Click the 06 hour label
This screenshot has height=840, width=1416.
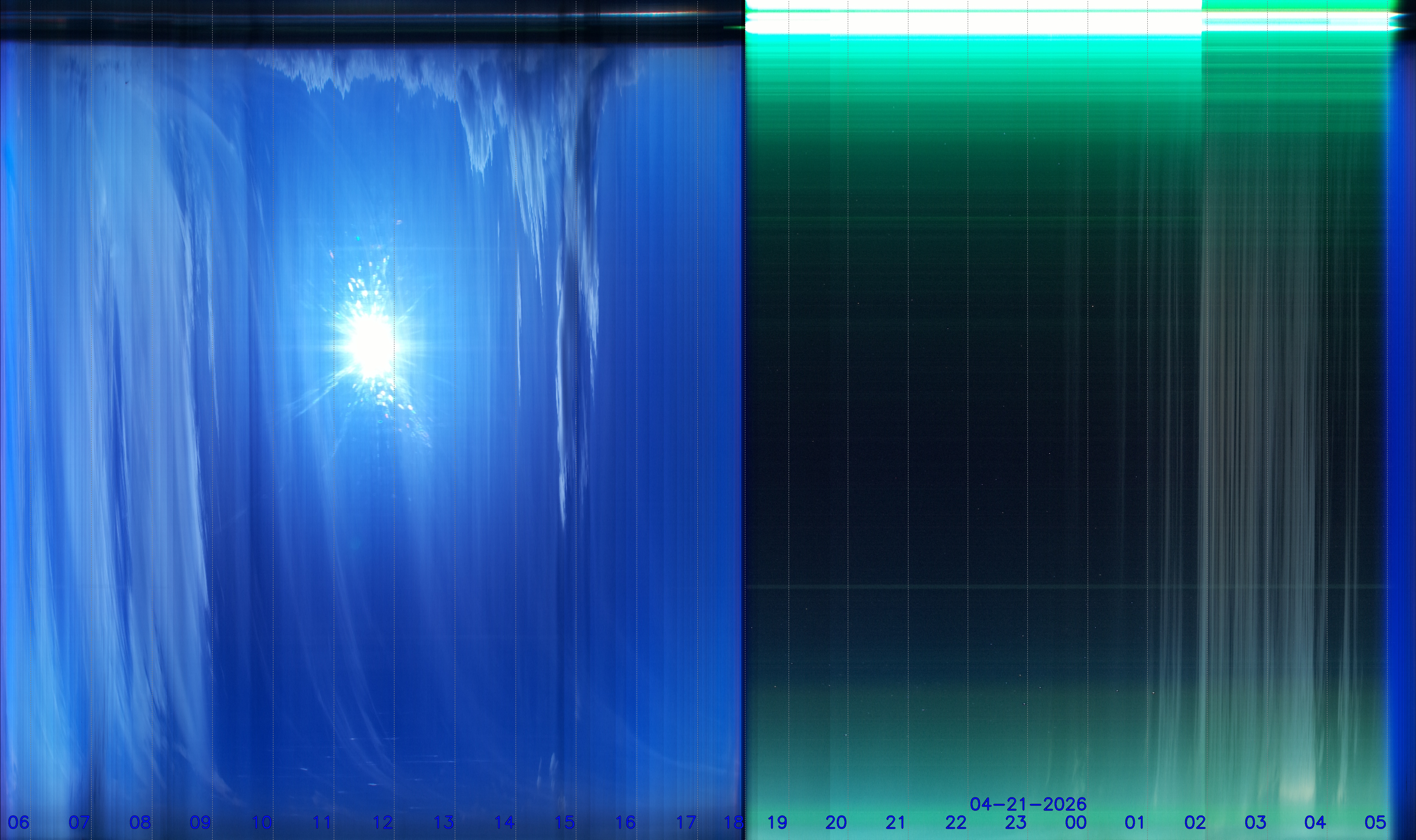(x=18, y=822)
